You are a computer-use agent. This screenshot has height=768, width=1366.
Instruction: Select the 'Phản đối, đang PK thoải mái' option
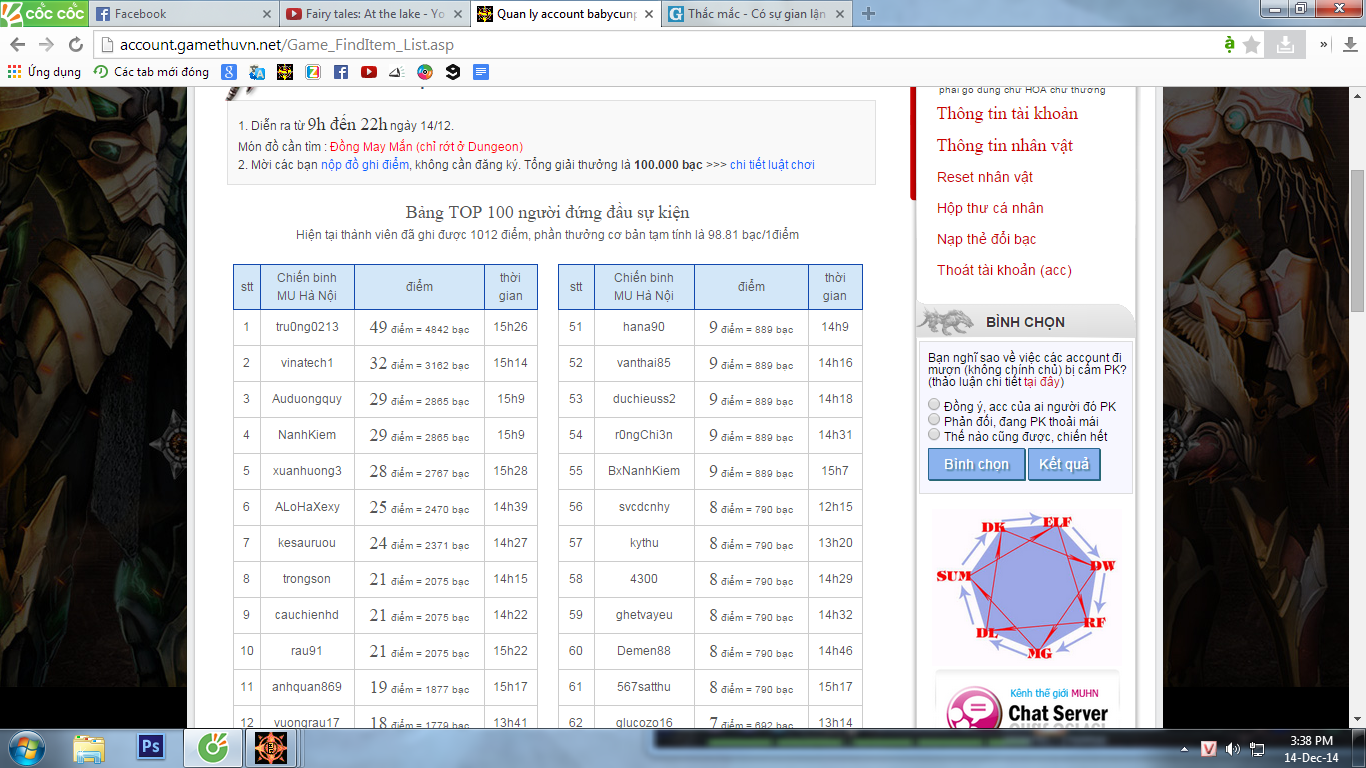pyautogui.click(x=935, y=420)
